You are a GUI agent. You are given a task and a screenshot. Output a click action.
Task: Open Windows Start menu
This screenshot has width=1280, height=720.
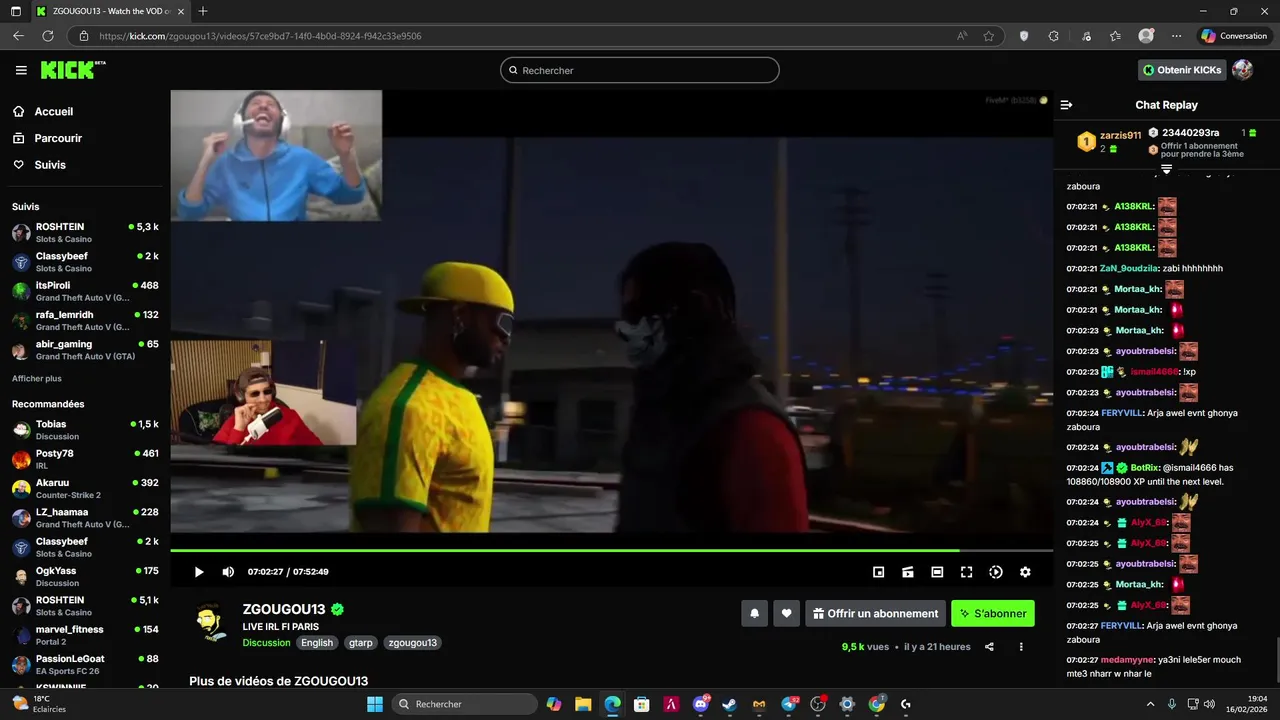pos(375,704)
